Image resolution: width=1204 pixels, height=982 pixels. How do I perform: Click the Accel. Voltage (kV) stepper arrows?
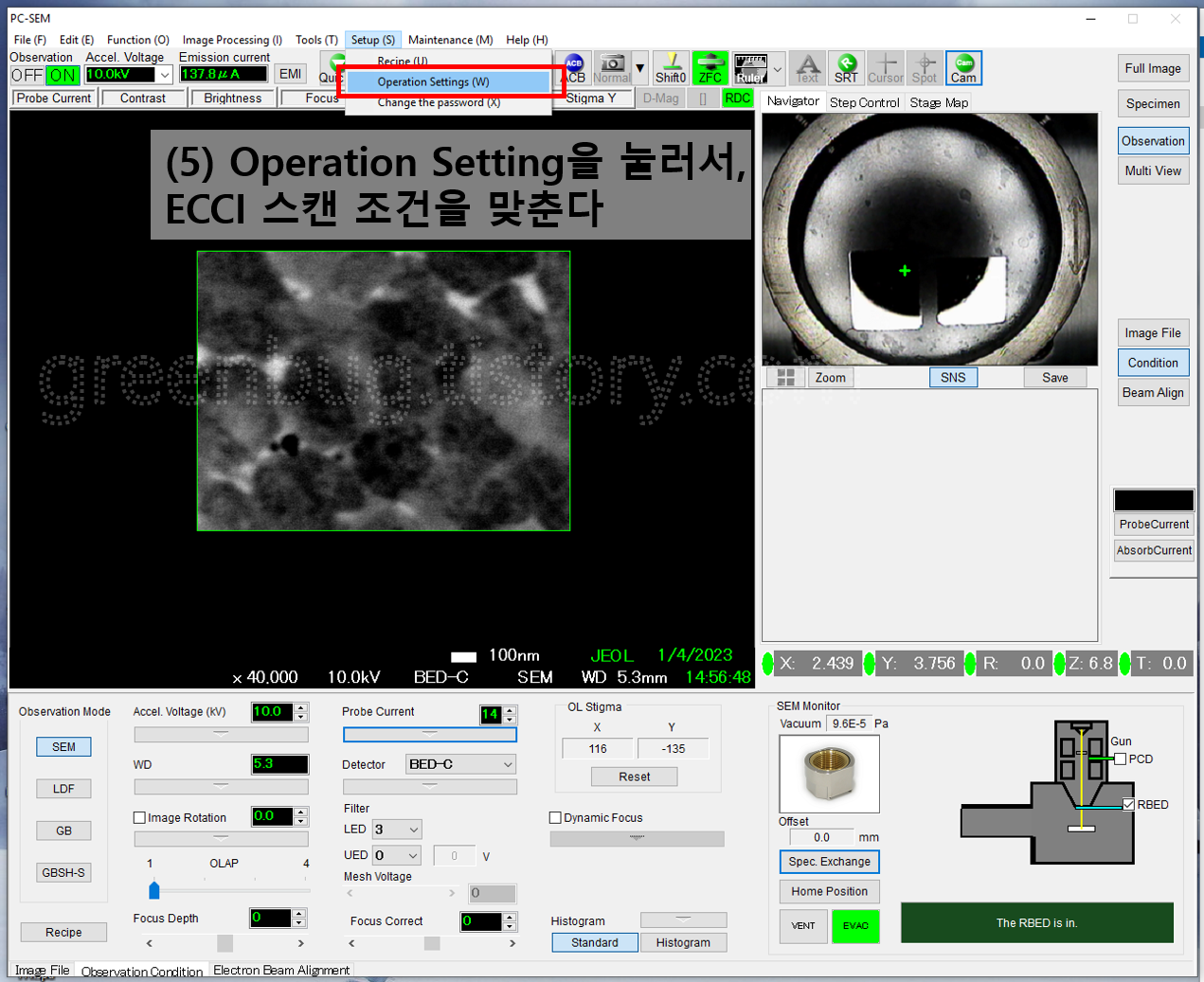[x=301, y=712]
